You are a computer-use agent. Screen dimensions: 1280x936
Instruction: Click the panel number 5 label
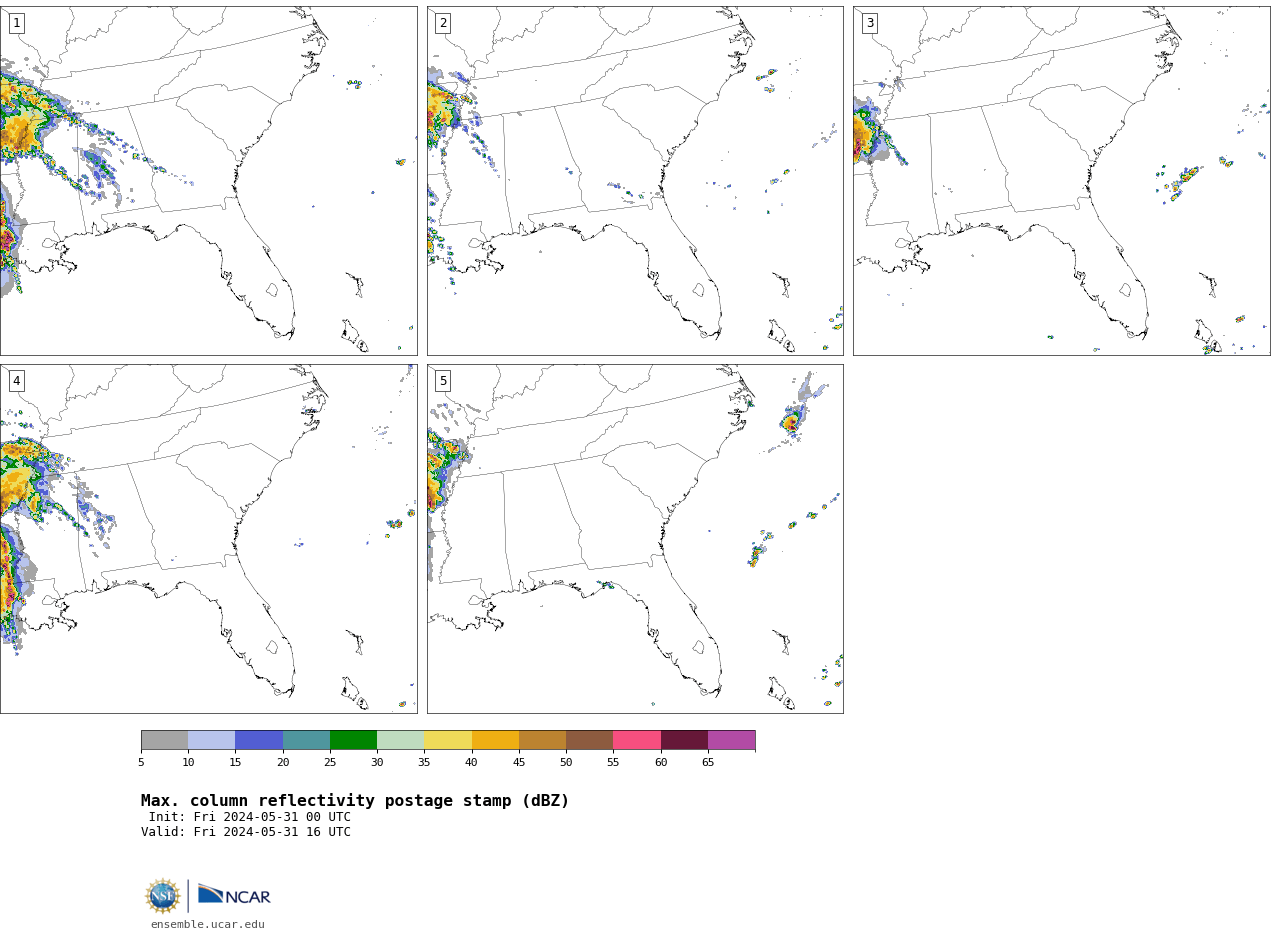443,381
